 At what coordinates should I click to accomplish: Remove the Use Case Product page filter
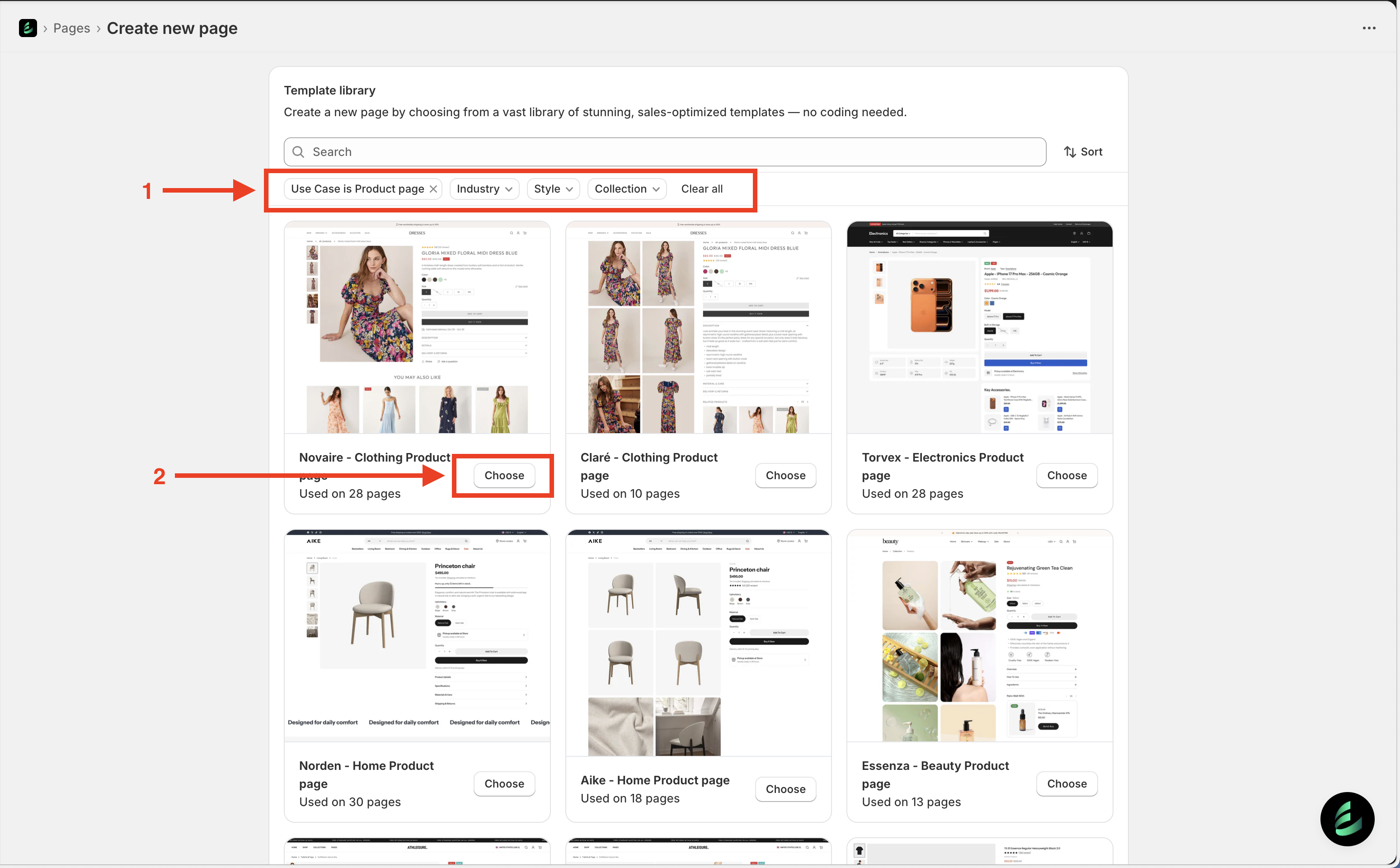point(434,189)
